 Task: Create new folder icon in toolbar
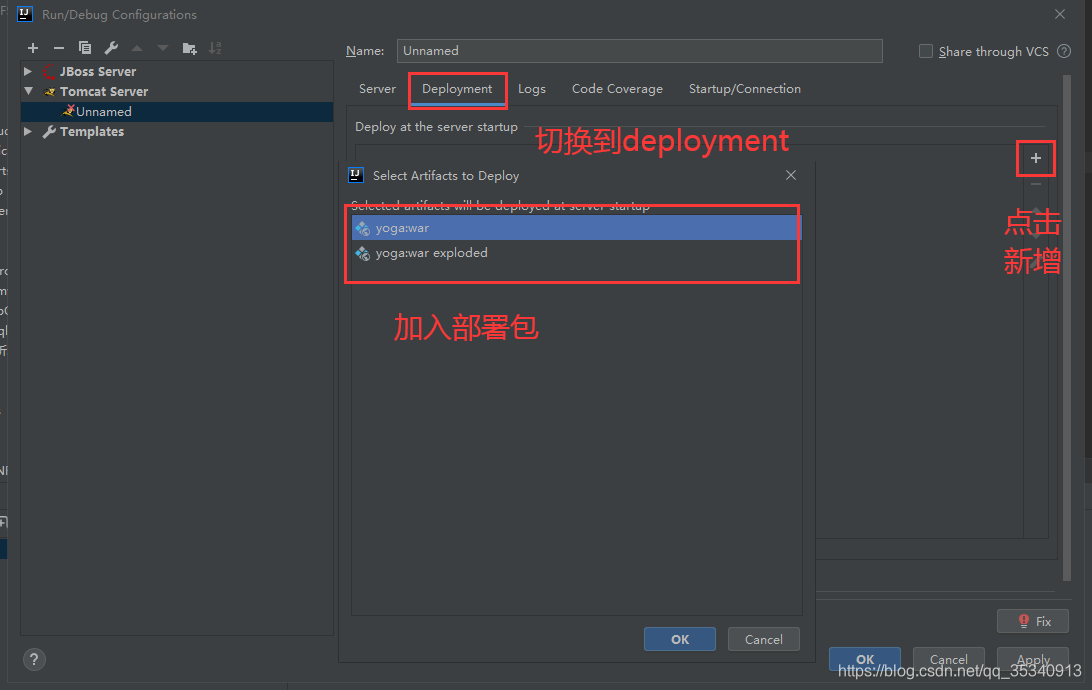point(189,48)
